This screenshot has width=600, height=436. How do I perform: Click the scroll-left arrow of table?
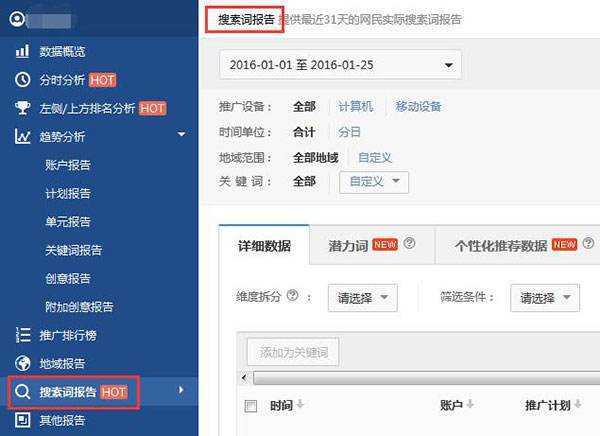[x=245, y=378]
